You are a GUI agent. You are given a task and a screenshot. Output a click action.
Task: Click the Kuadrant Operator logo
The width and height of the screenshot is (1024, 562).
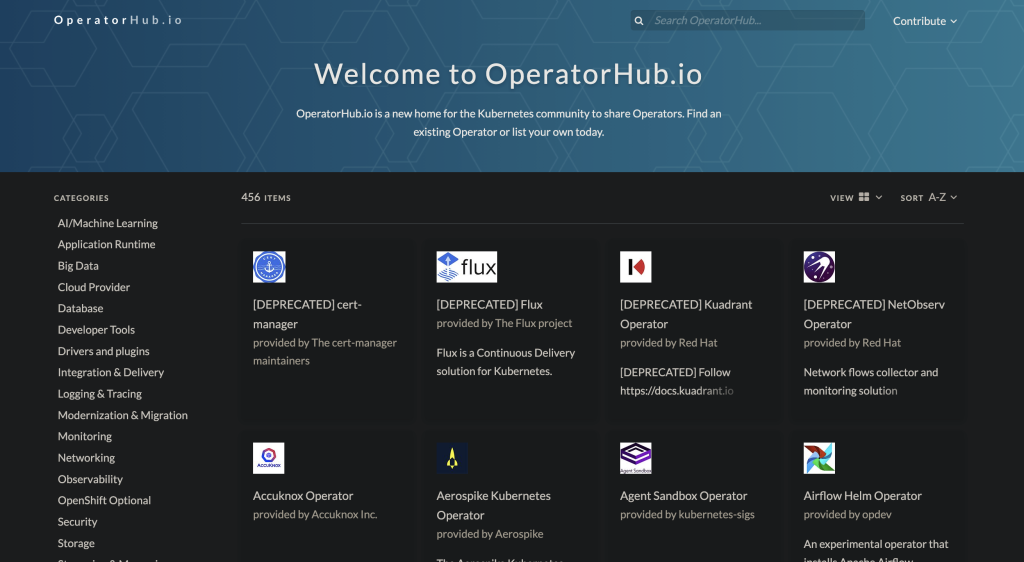635,267
